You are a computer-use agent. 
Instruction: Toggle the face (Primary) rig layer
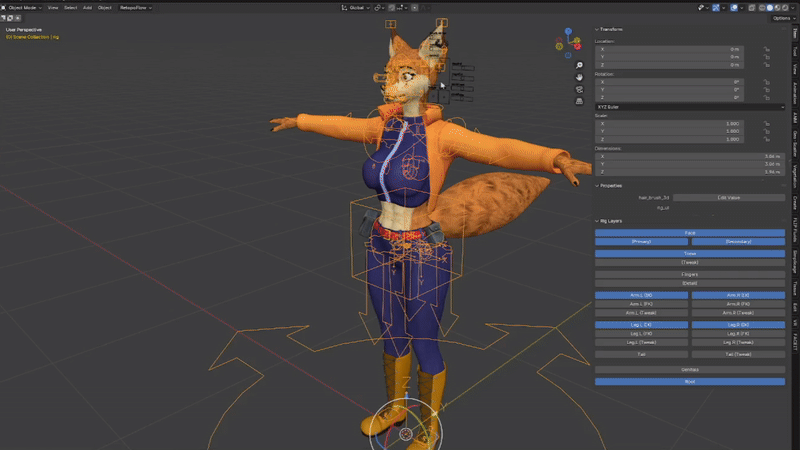click(x=641, y=242)
